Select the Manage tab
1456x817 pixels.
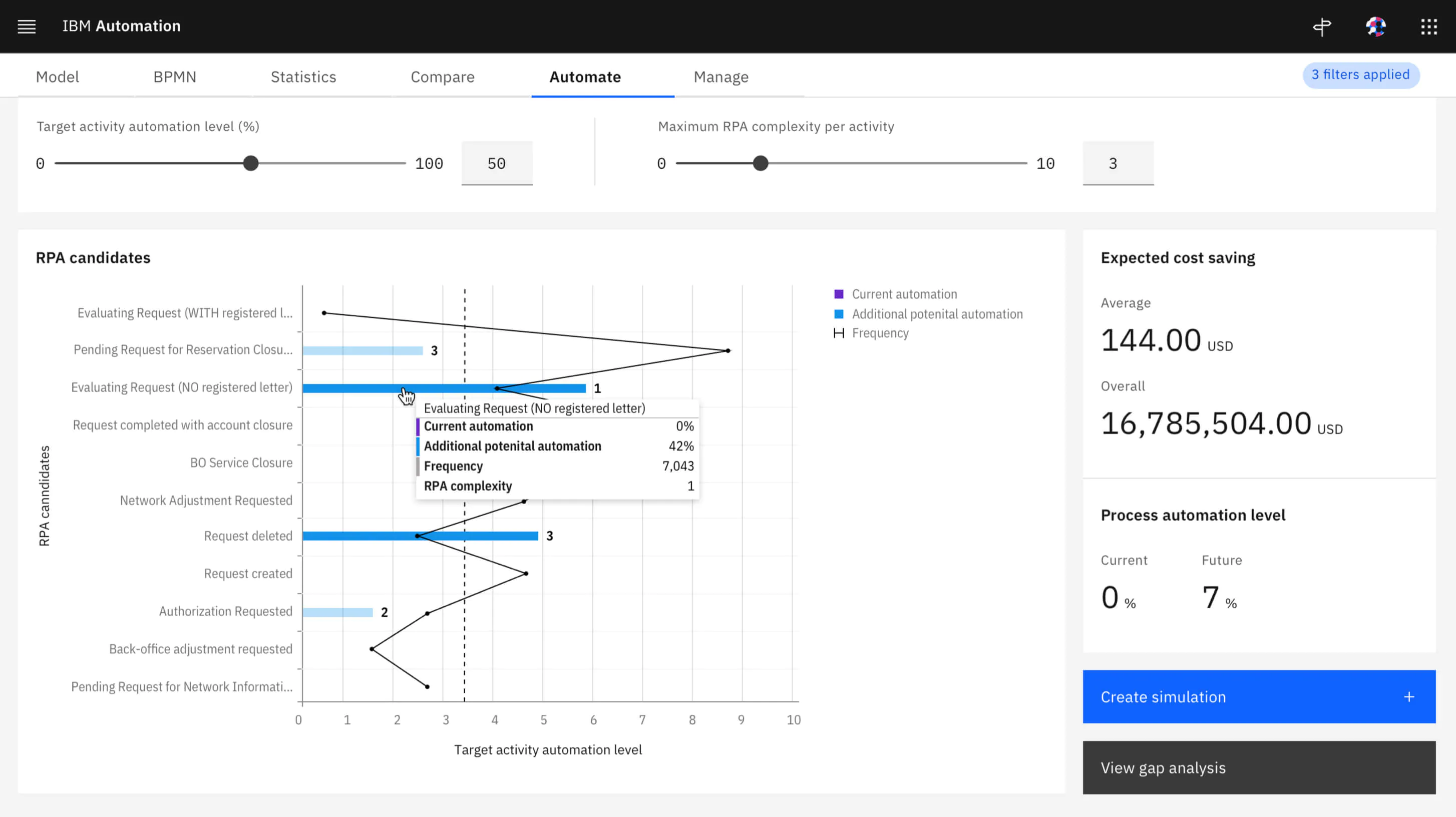pos(720,77)
